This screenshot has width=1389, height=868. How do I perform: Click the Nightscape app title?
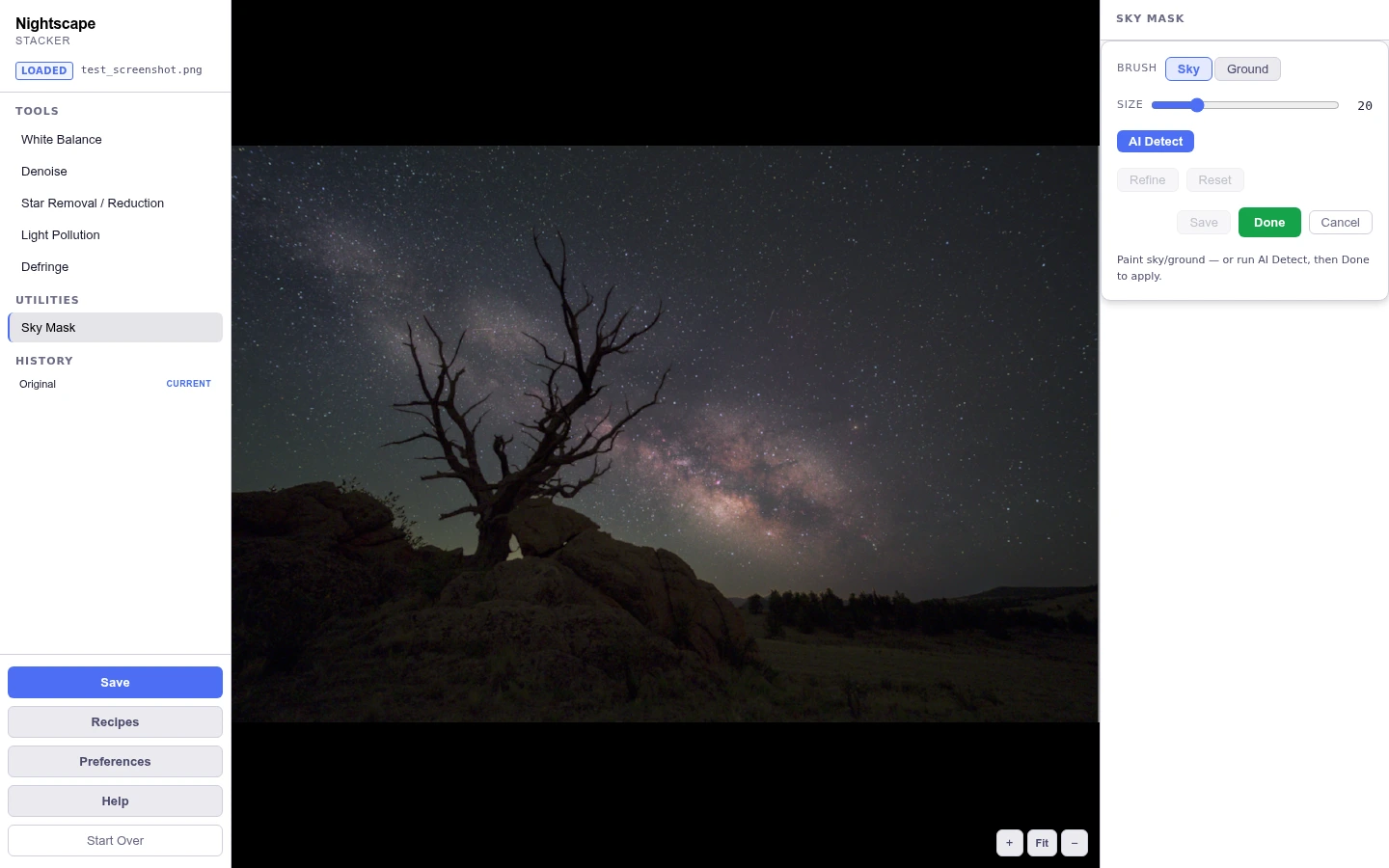click(55, 24)
